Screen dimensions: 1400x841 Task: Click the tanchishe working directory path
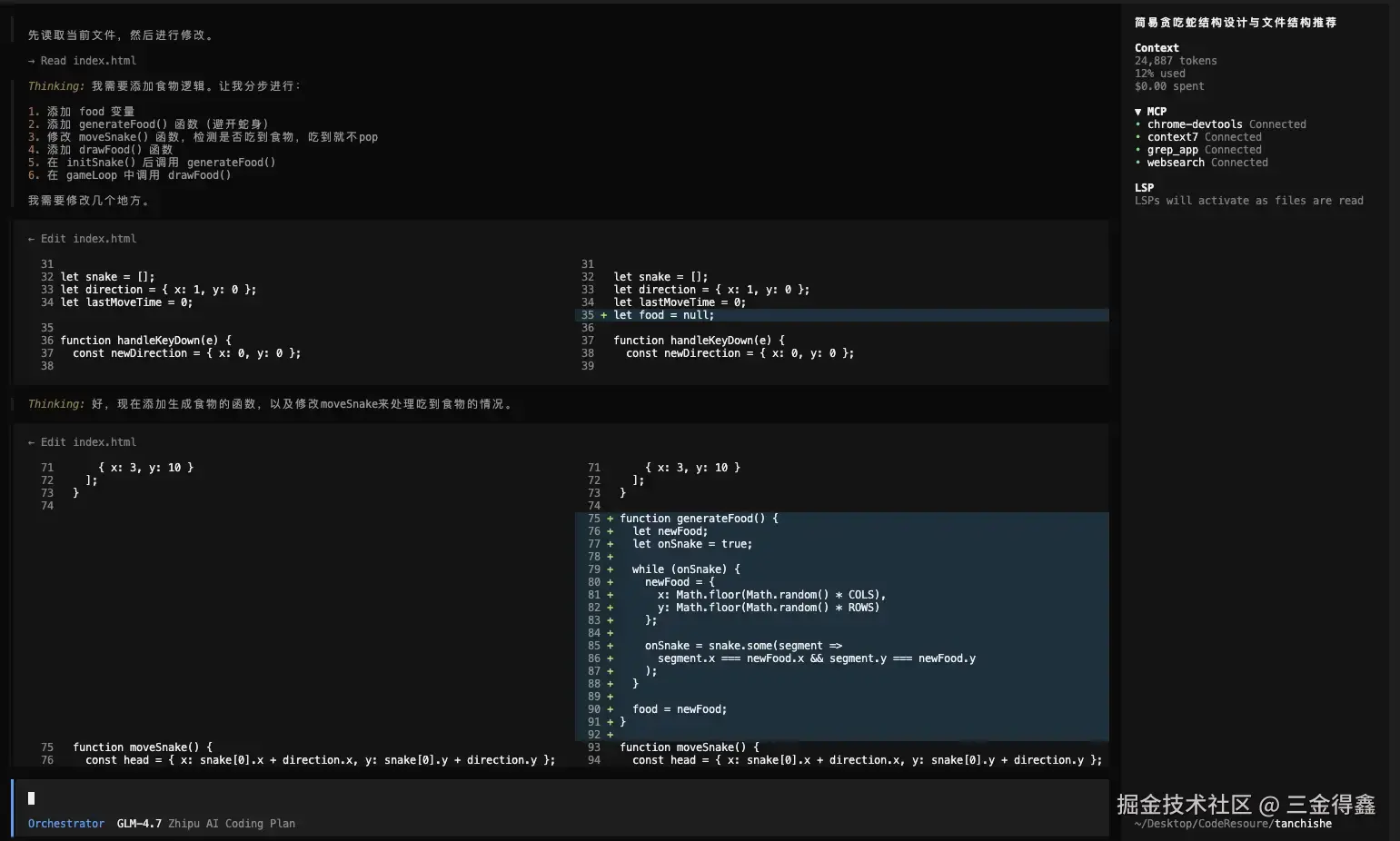click(1303, 824)
